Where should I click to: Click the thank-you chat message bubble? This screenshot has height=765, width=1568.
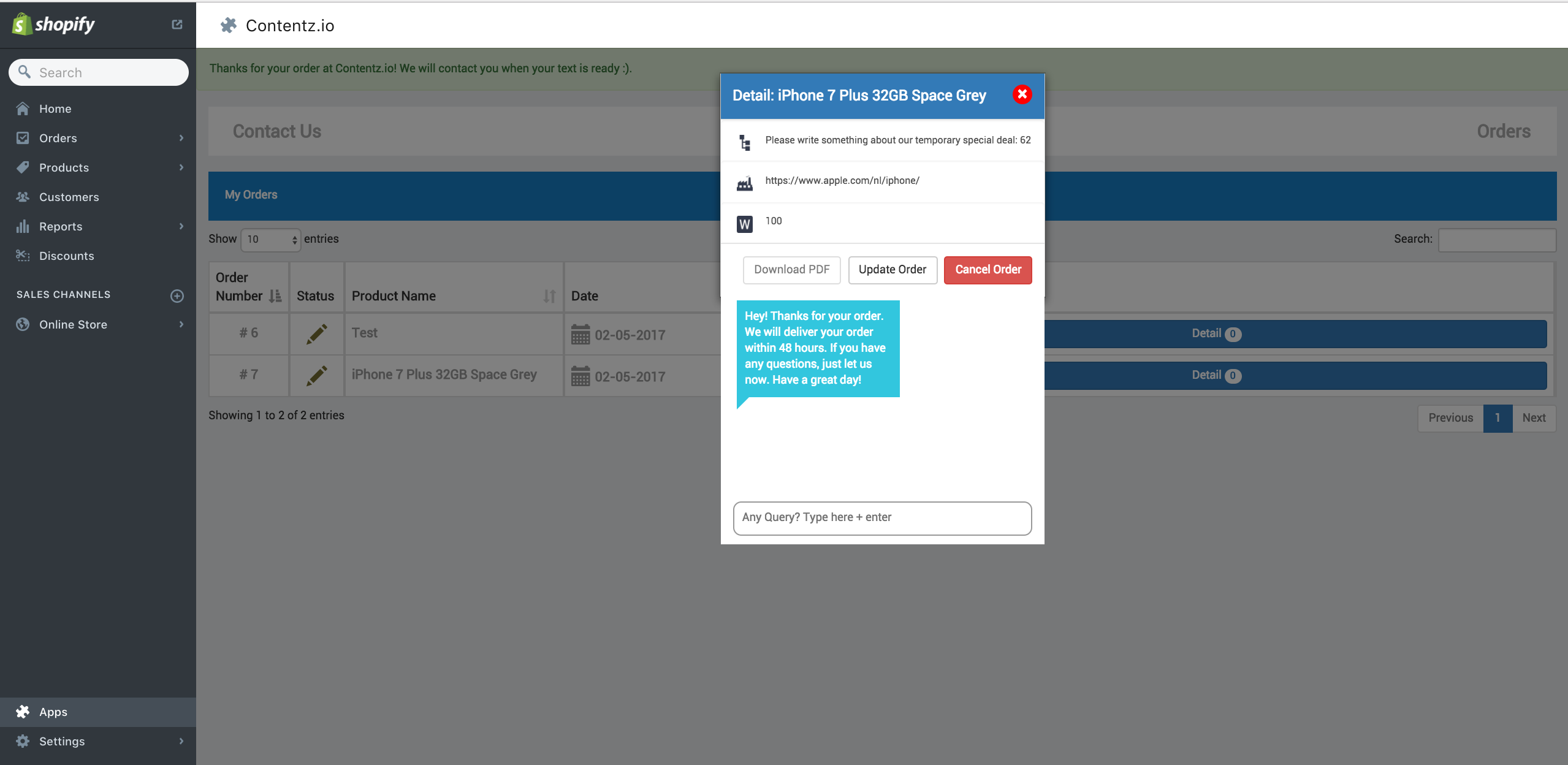pyautogui.click(x=818, y=348)
